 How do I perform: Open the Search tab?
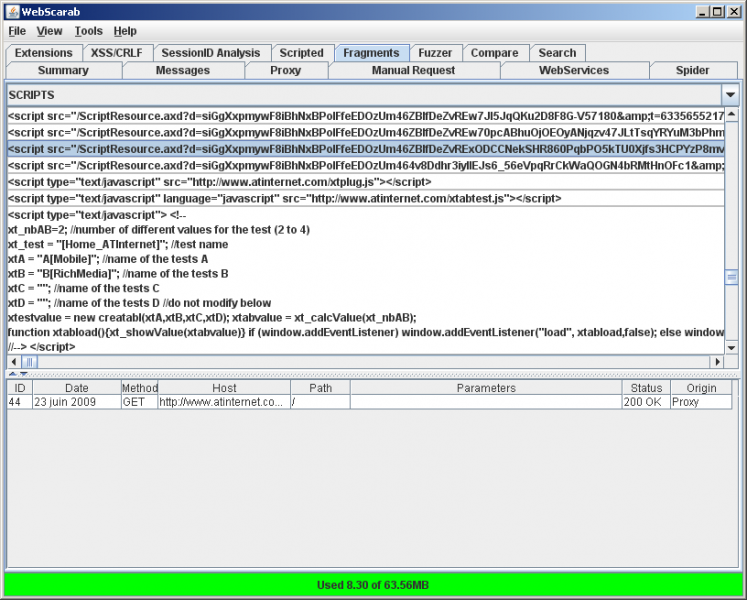557,53
